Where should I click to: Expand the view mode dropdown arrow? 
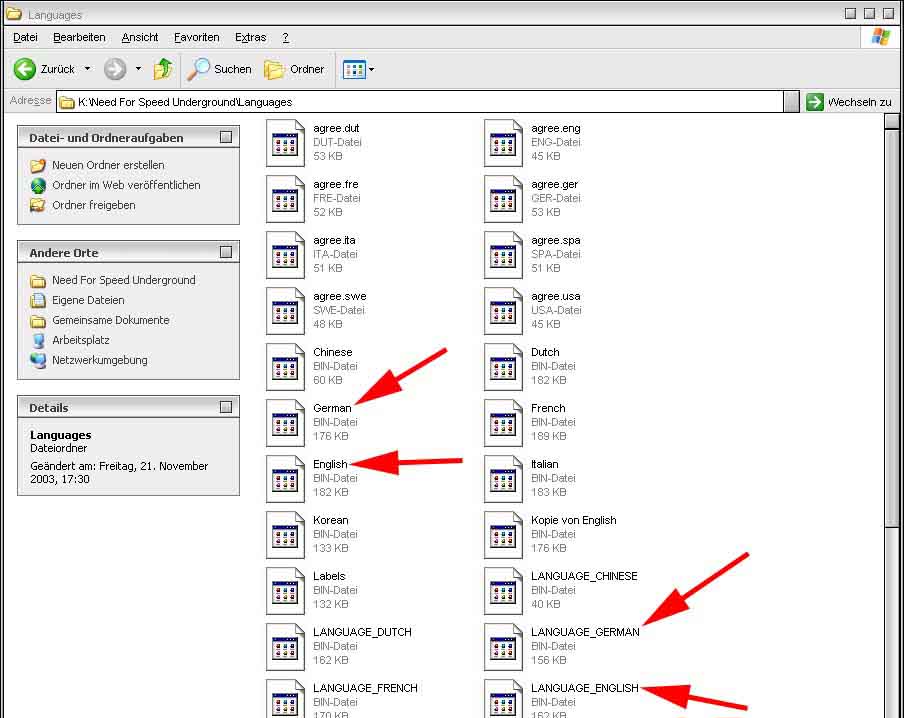[371, 70]
